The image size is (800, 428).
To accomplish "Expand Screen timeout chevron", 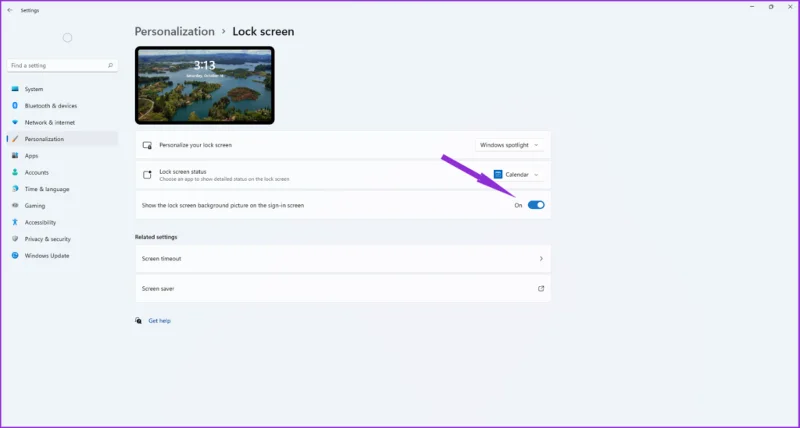I will 541,259.
